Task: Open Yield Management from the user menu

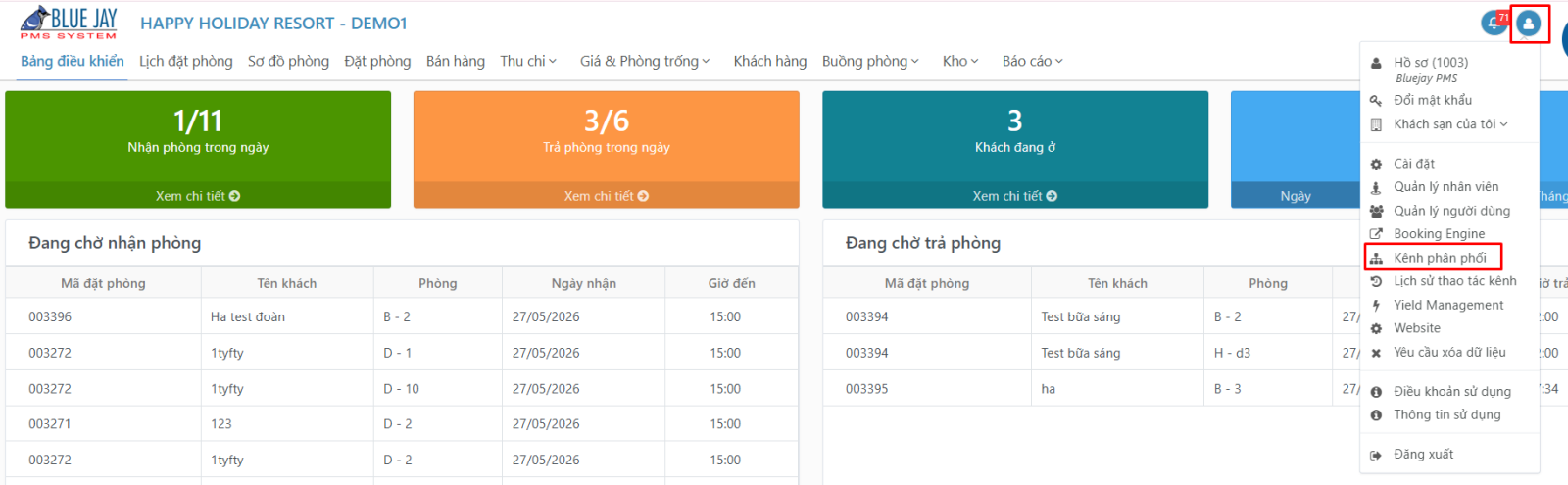Action: (1448, 306)
